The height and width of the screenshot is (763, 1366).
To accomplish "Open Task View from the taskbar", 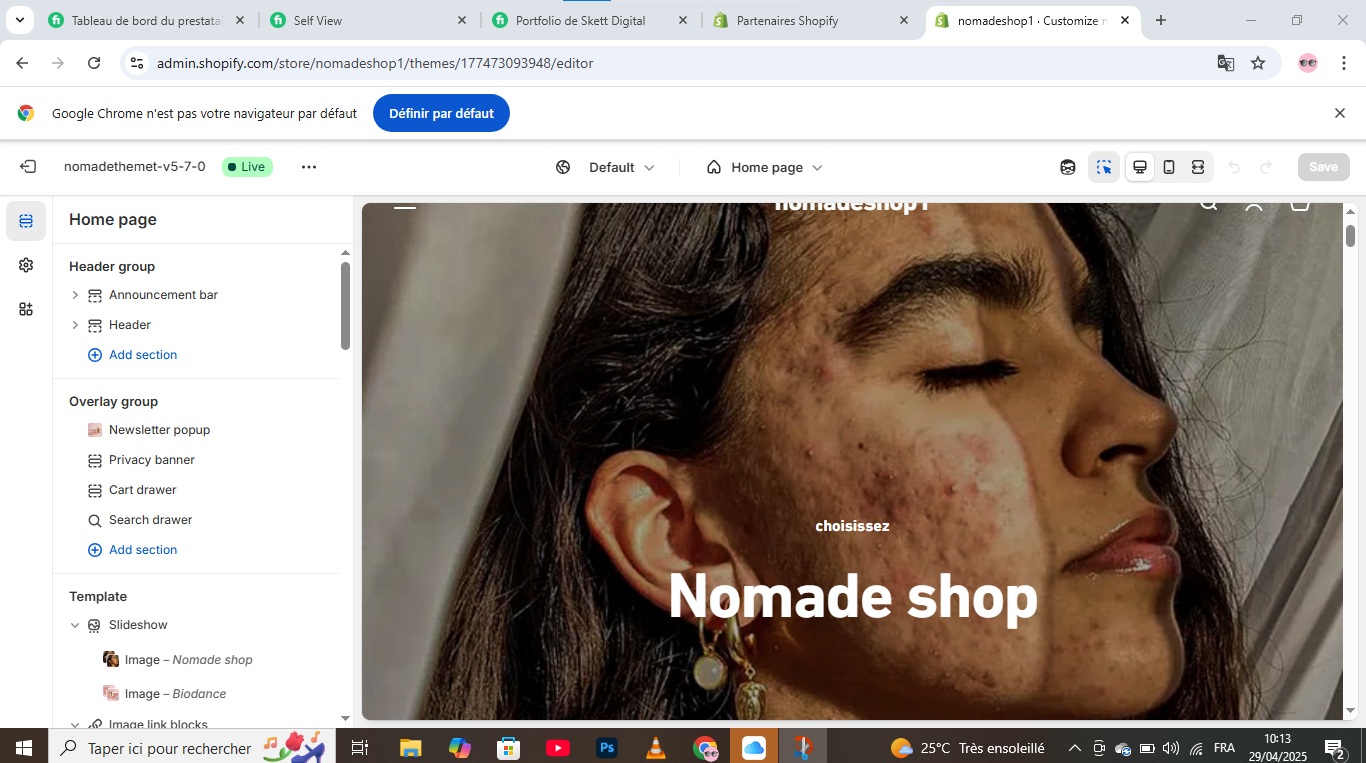I will tap(360, 747).
